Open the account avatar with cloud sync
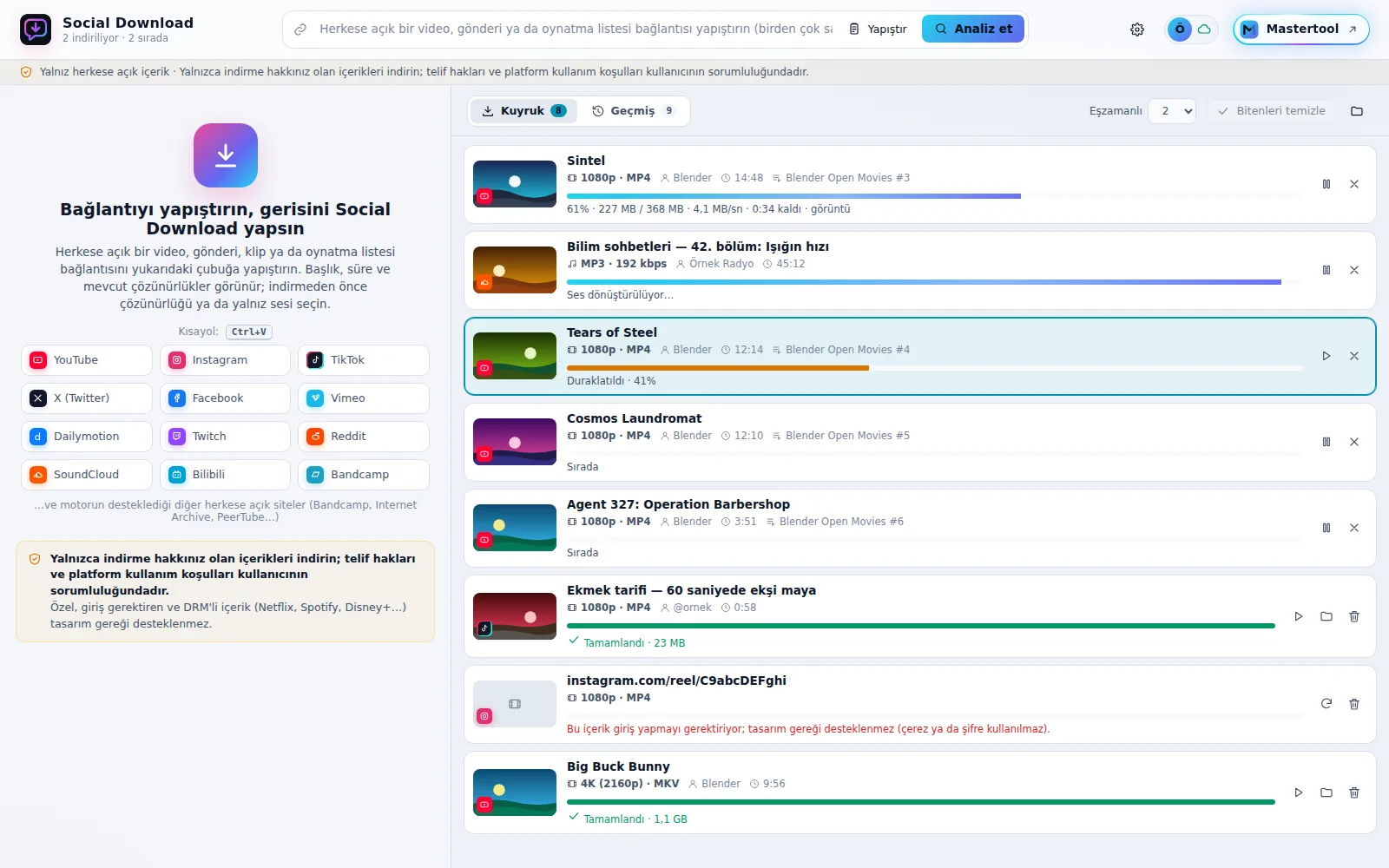 click(x=1191, y=30)
